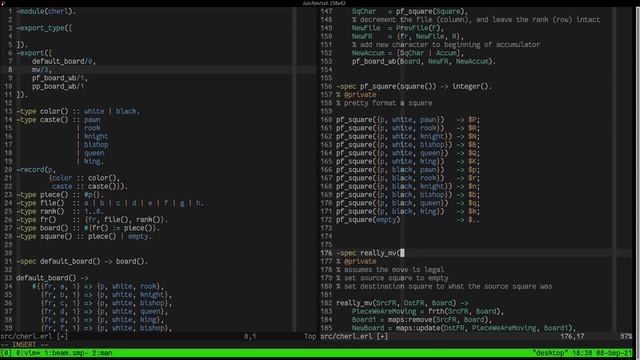Screen dimensions: 640x360
Task: Click PieceWeAreMoving = frth(SrcFR, Board) line 183
Action: pyautogui.click(x=428, y=311)
